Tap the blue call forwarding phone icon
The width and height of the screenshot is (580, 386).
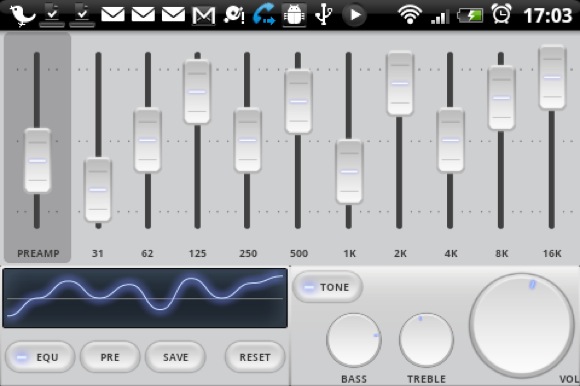[x=264, y=14]
